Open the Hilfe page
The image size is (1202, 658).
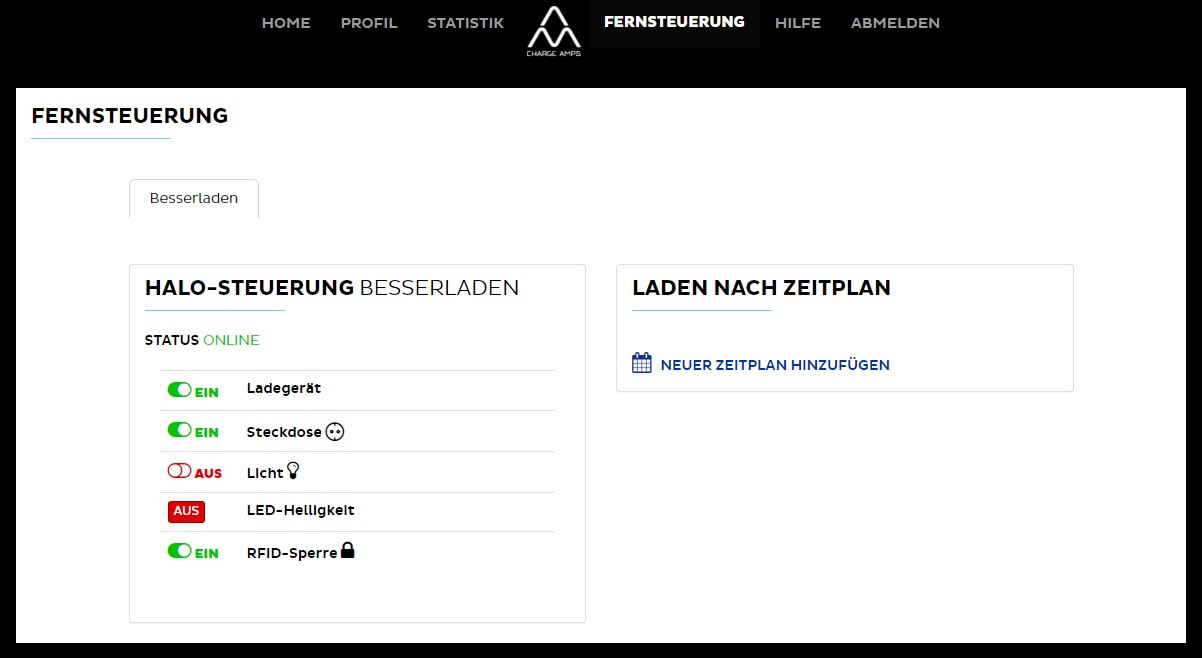(798, 23)
